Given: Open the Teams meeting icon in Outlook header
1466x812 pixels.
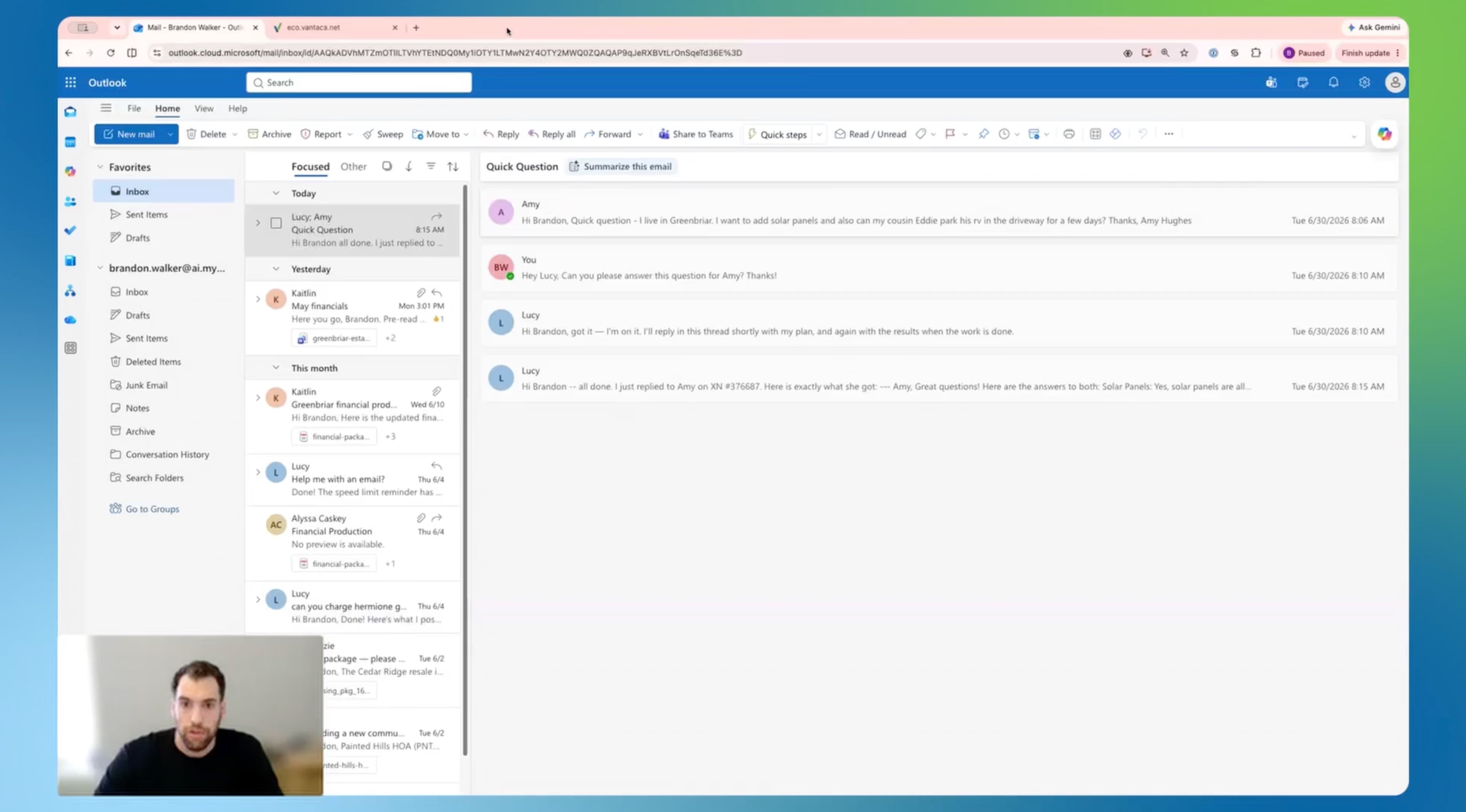Looking at the screenshot, I should tap(1271, 82).
